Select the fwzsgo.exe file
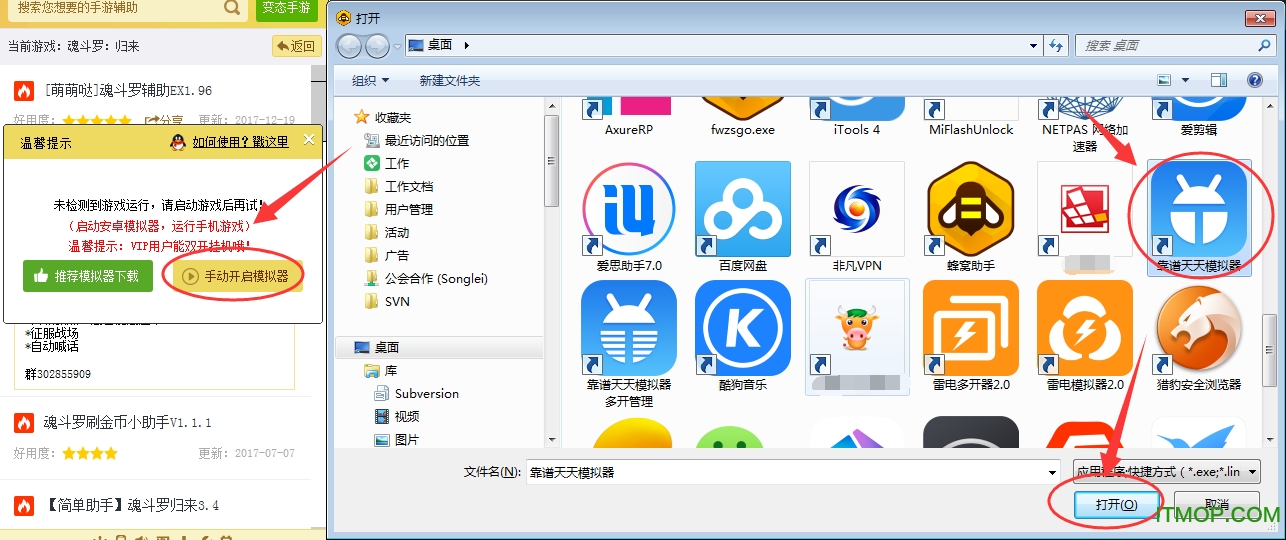Viewport: 1286px width, 540px height. [743, 116]
